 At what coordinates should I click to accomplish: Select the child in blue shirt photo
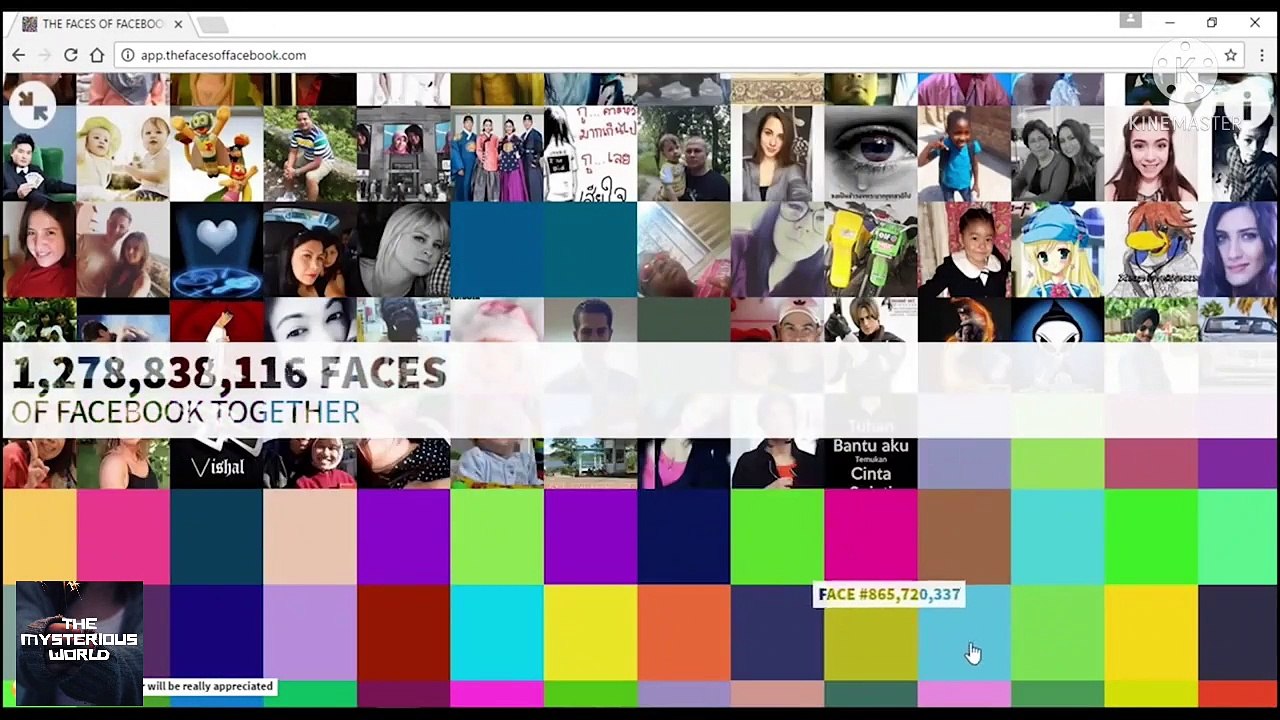tap(964, 154)
